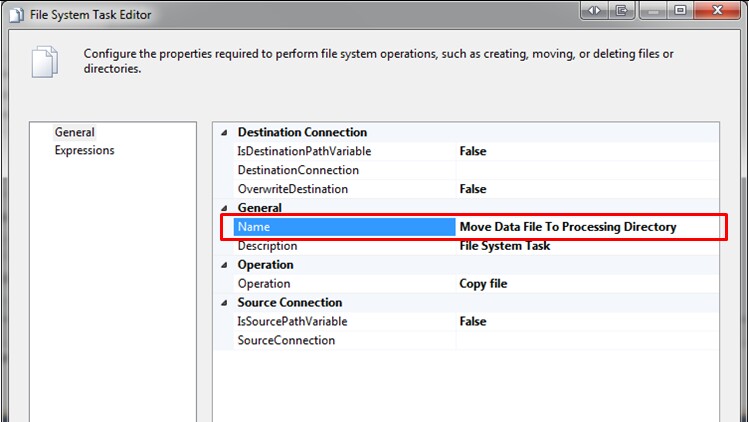Collapse the Source Connection section
Viewport: 749px width, 422px height.
pos(223,303)
